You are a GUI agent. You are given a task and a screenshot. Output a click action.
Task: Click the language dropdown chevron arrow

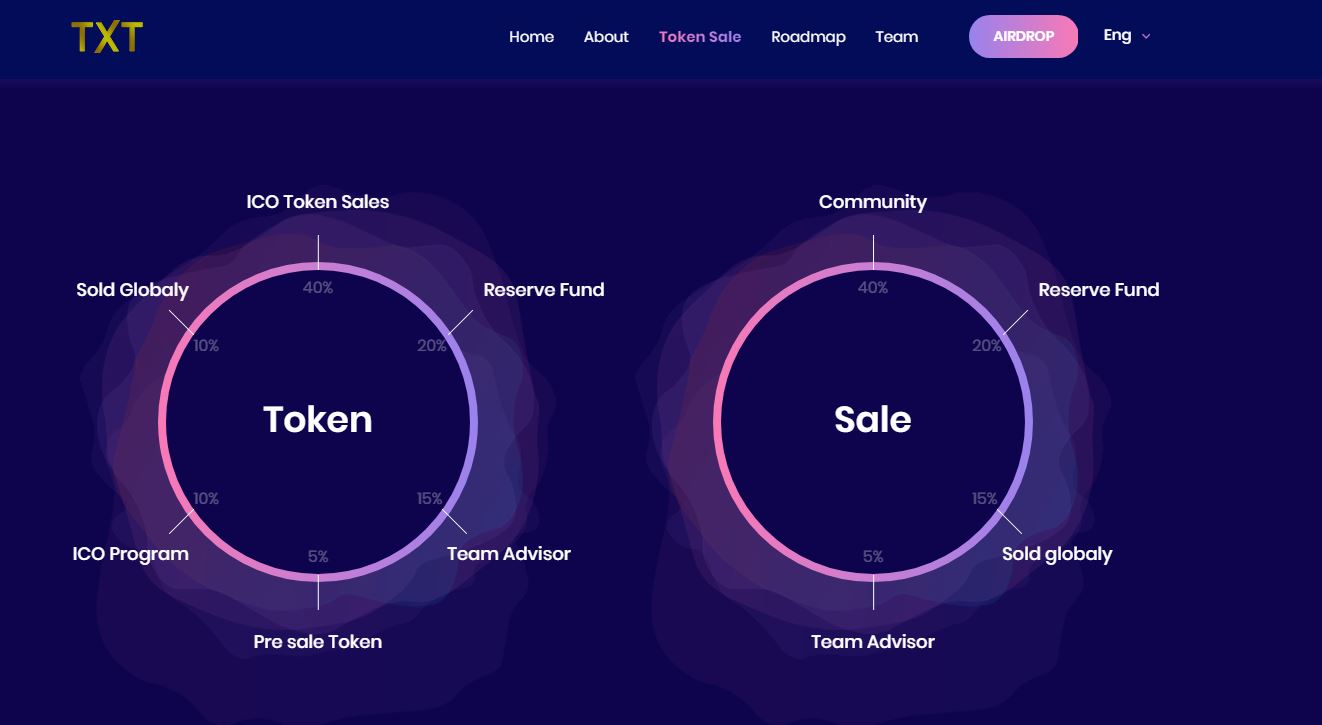coord(1146,37)
